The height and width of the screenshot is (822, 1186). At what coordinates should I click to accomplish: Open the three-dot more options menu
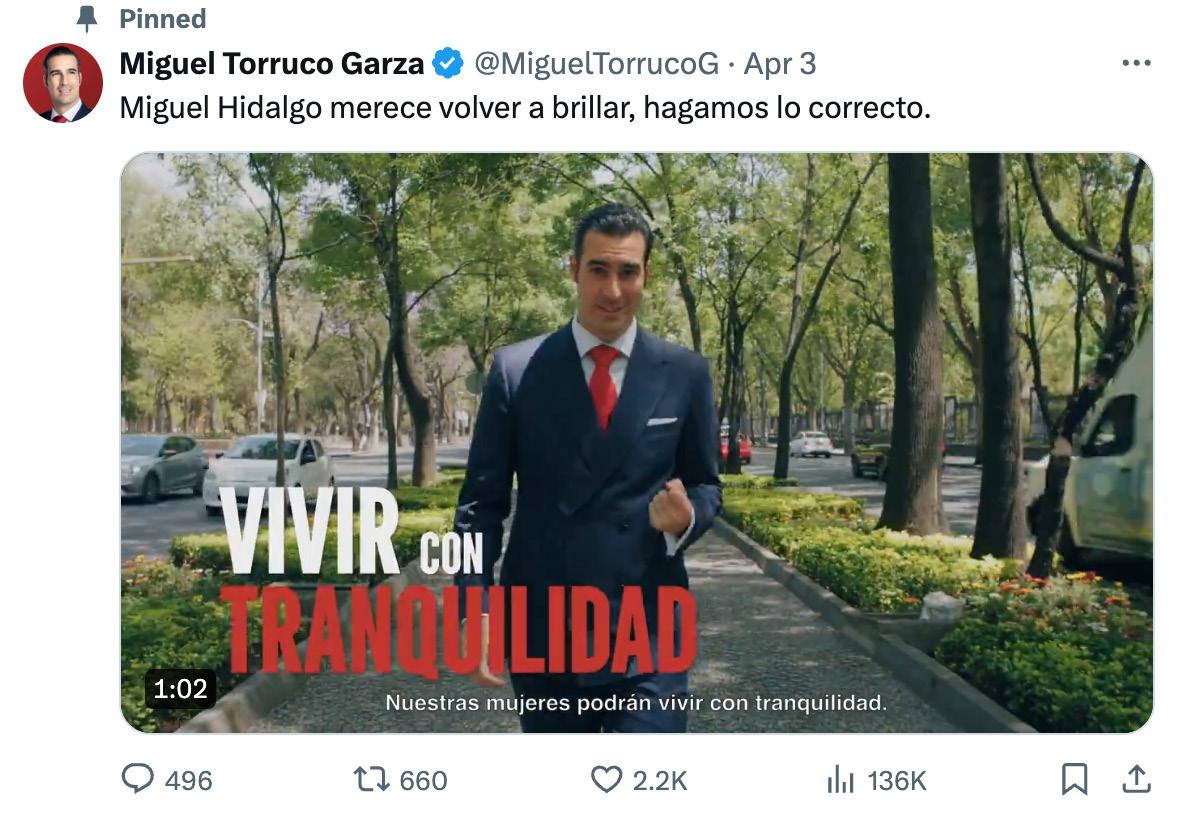[1136, 64]
